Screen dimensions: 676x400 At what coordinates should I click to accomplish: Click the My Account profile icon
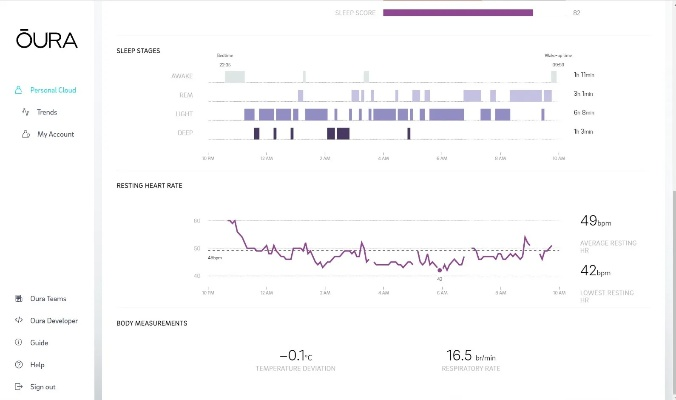[24, 134]
